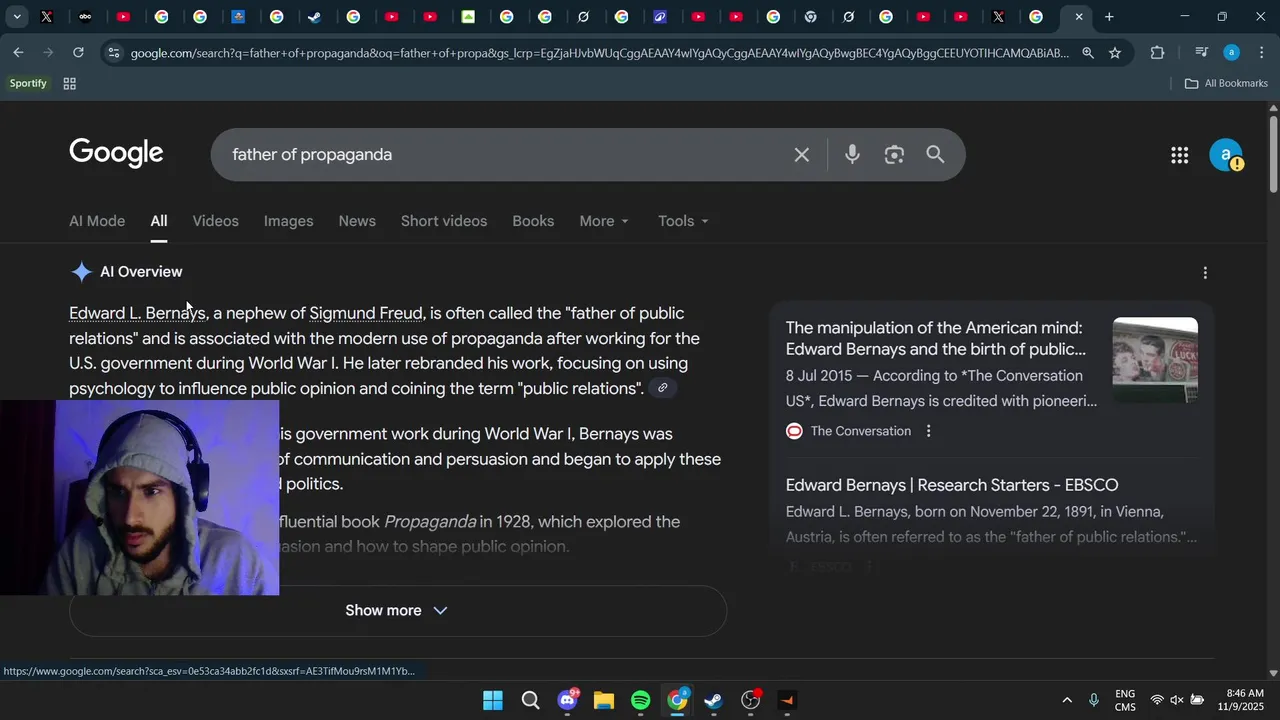Viewport: 1280px width, 720px height.
Task: Open the Google apps grid
Action: (1180, 155)
